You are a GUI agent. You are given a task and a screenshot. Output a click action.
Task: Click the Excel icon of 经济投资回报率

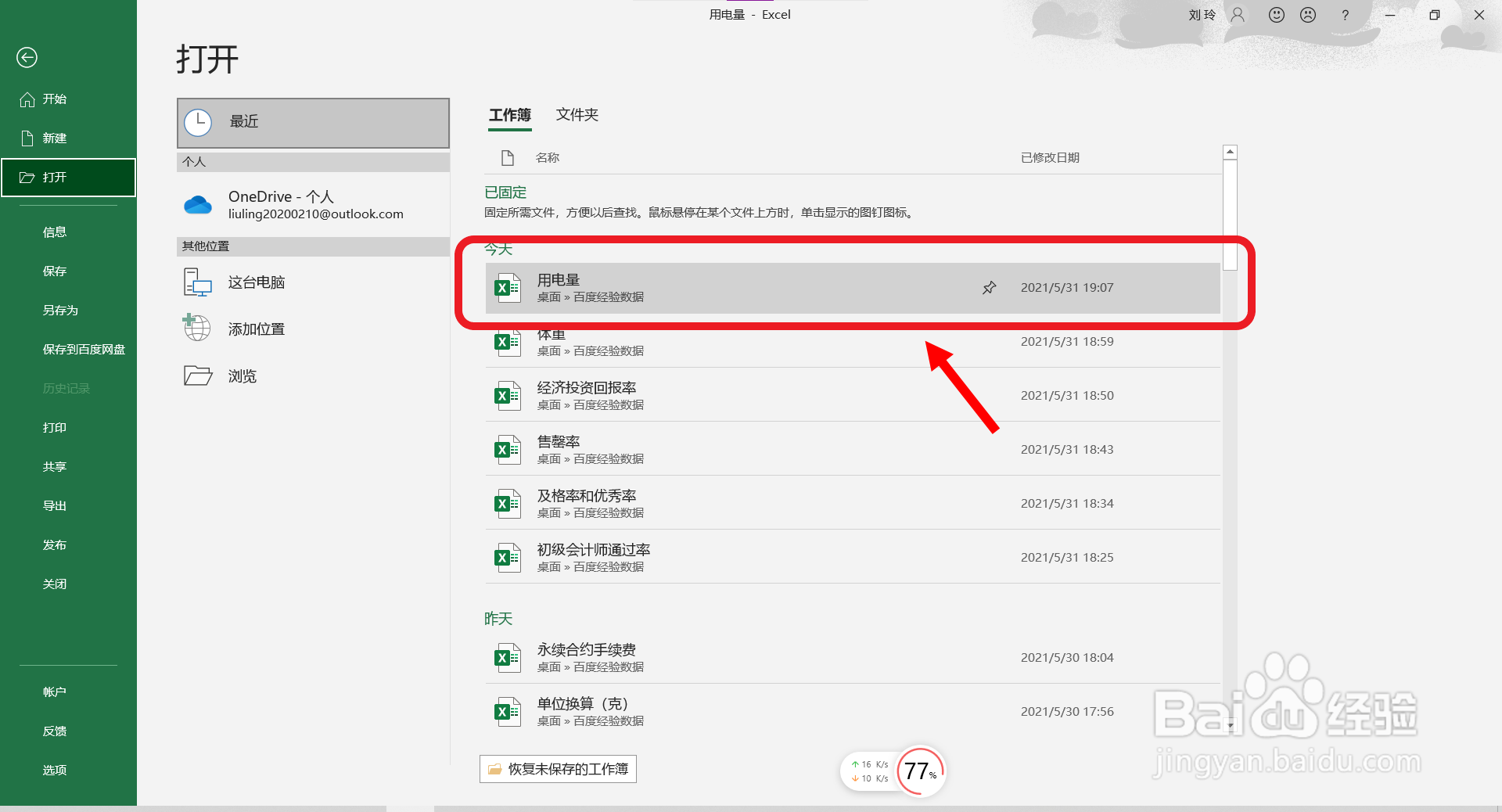click(507, 396)
